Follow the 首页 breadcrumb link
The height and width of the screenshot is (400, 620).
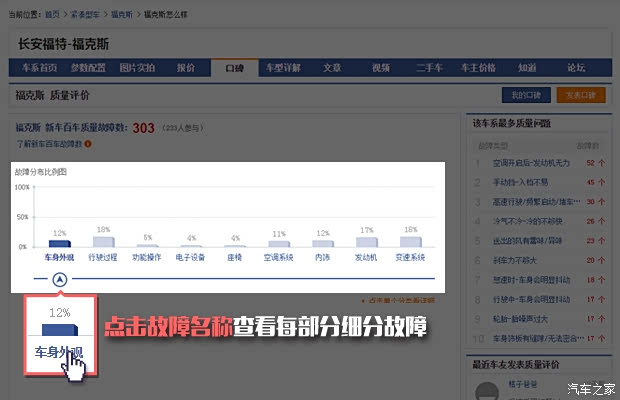(52, 15)
